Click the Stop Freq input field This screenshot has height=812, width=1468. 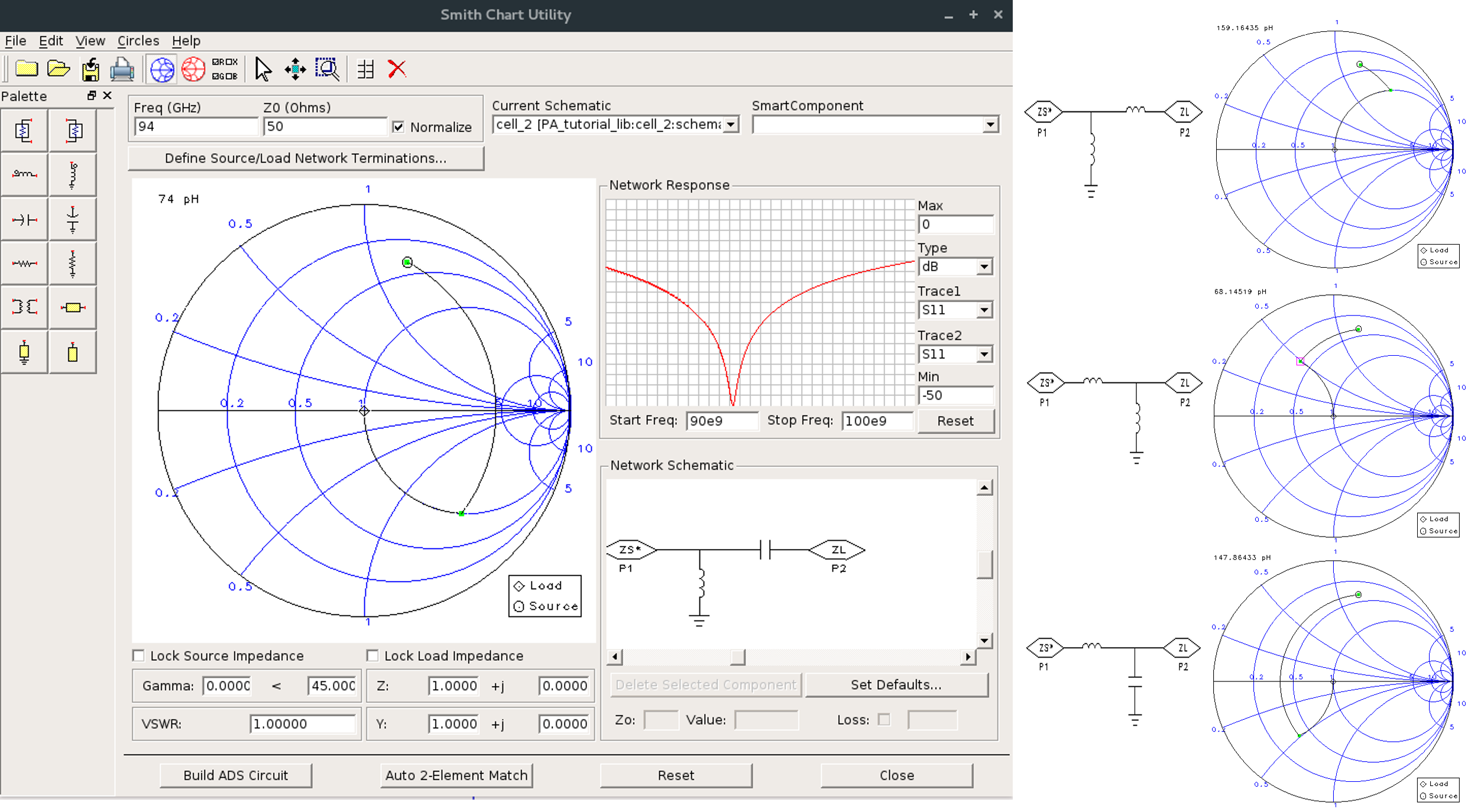coord(877,421)
